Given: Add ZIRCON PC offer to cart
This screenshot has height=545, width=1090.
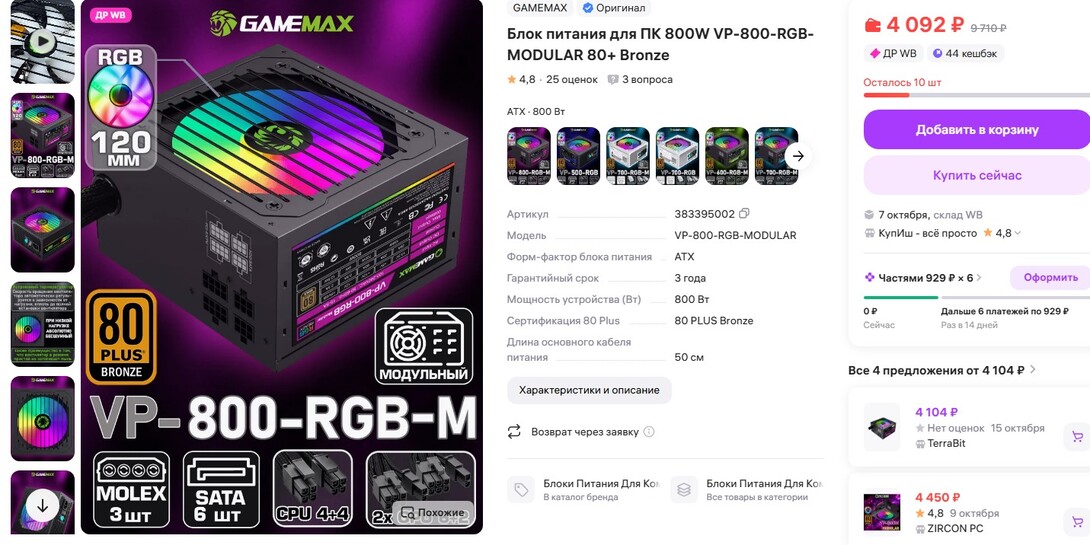Looking at the screenshot, I should tap(1077, 521).
